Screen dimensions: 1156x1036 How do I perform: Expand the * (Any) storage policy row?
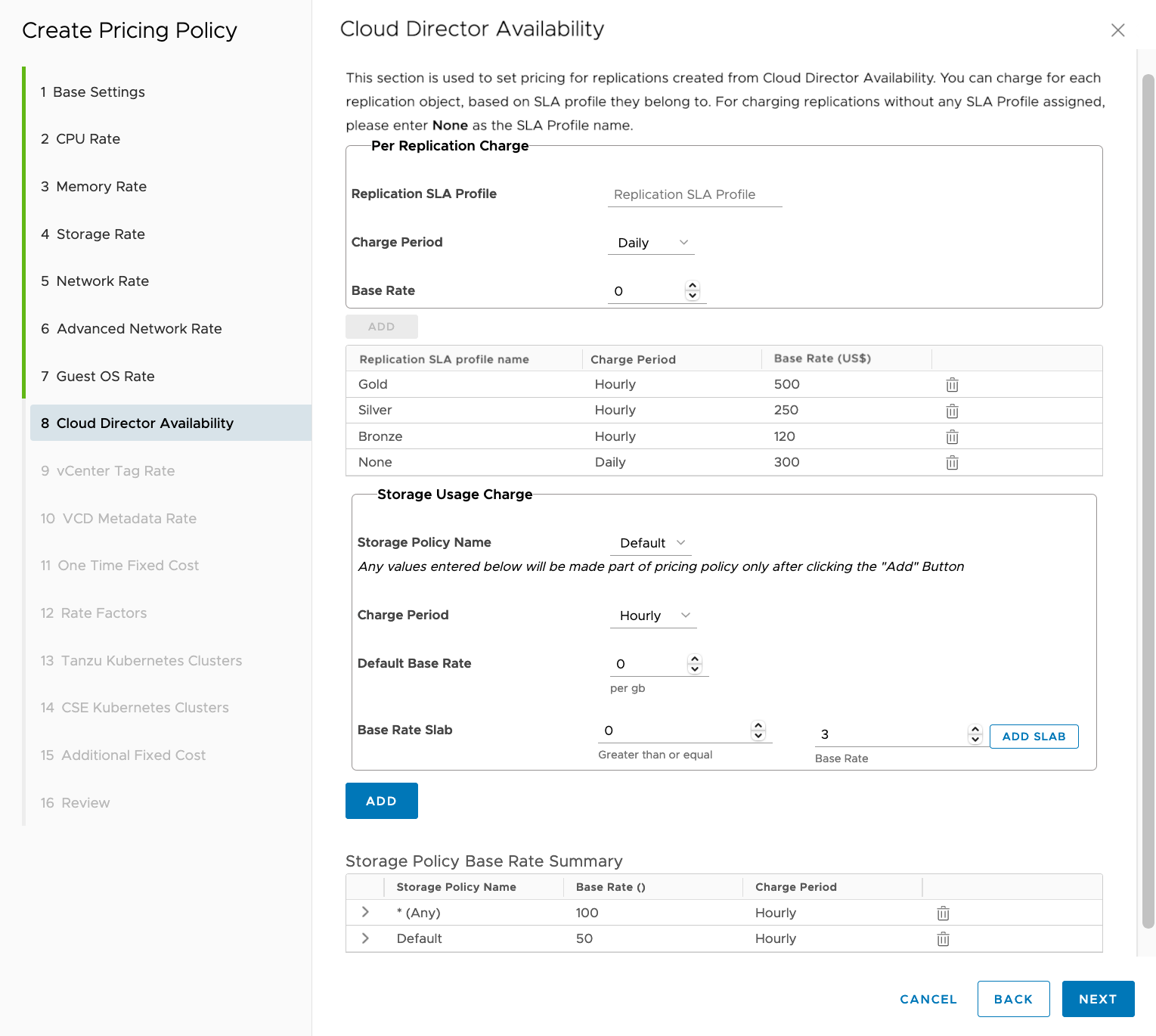pos(366,913)
